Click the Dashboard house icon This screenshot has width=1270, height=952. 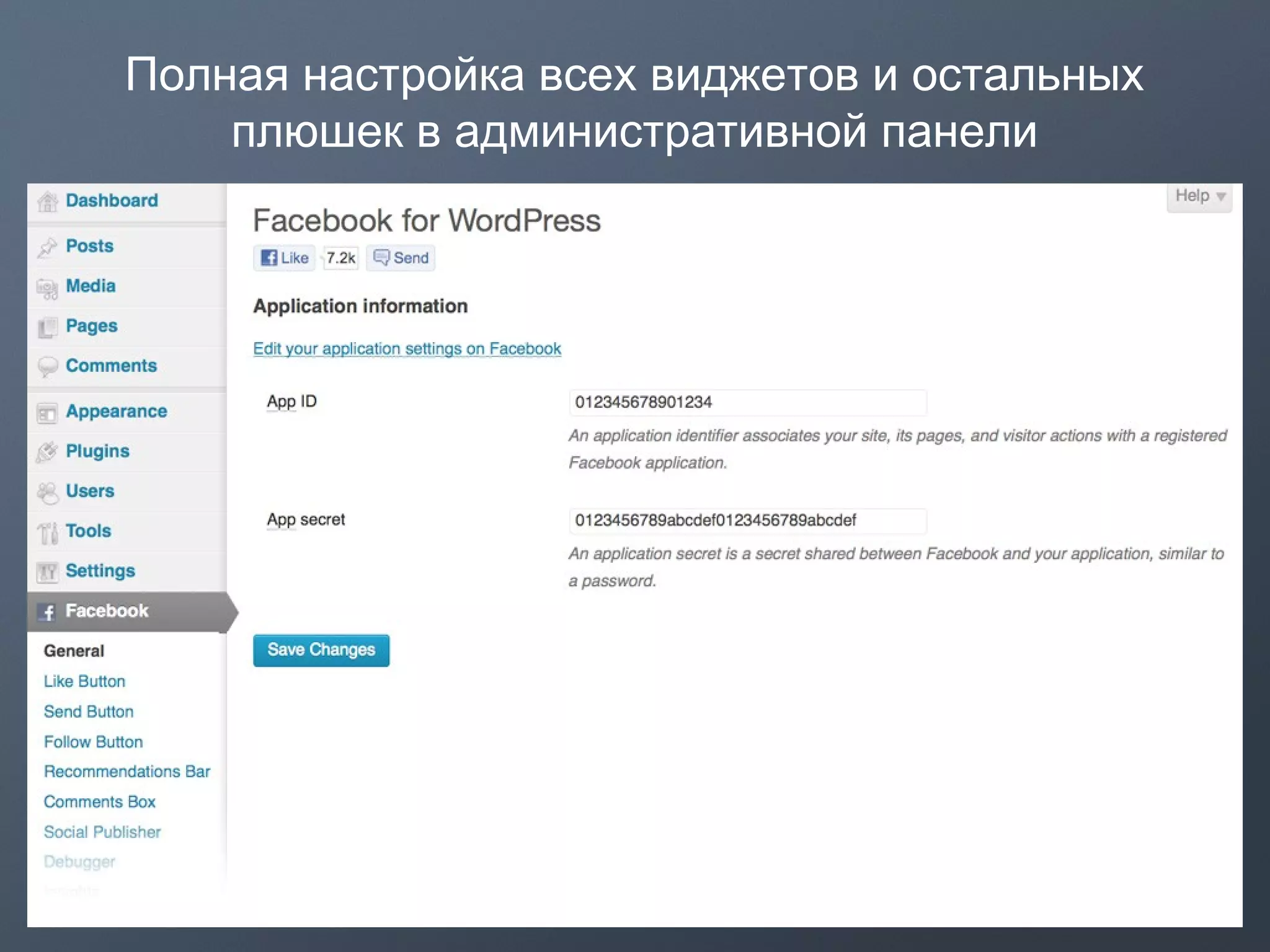point(47,201)
